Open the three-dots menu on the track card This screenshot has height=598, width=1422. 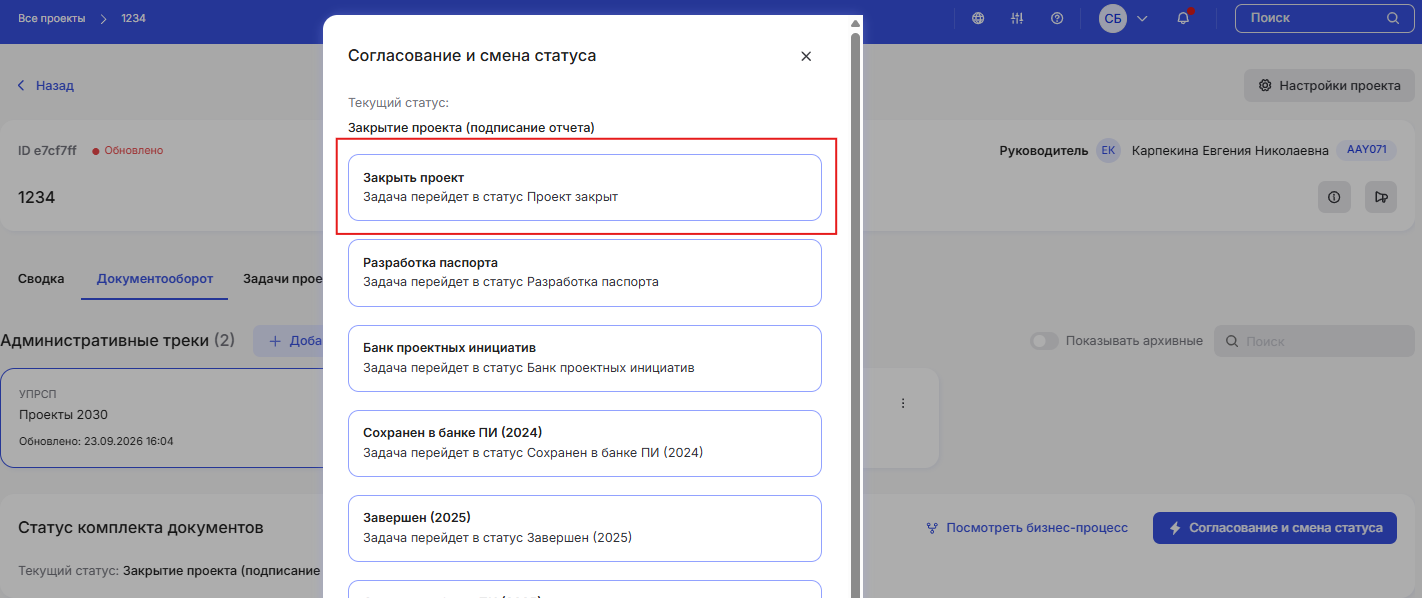pos(903,403)
